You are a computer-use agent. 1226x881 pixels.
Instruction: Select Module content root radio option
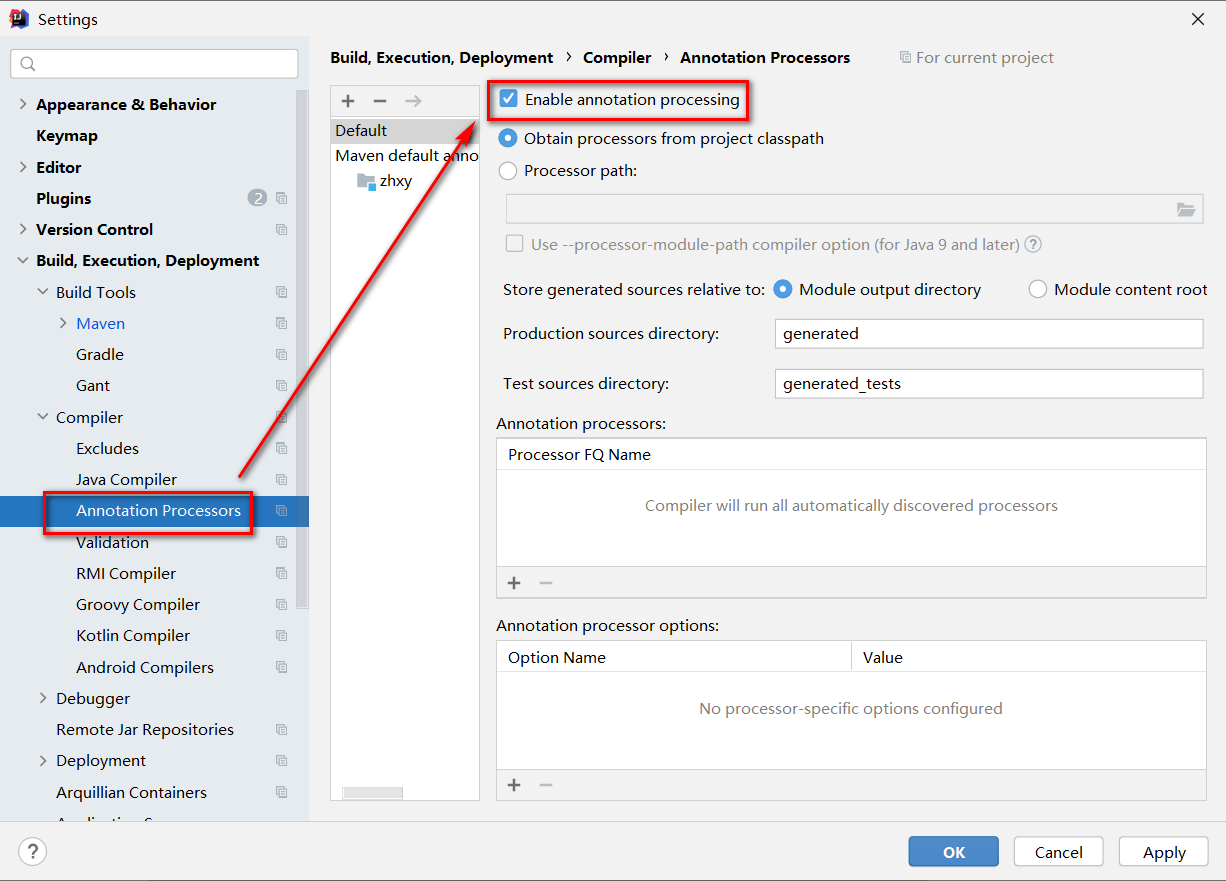click(x=1038, y=289)
